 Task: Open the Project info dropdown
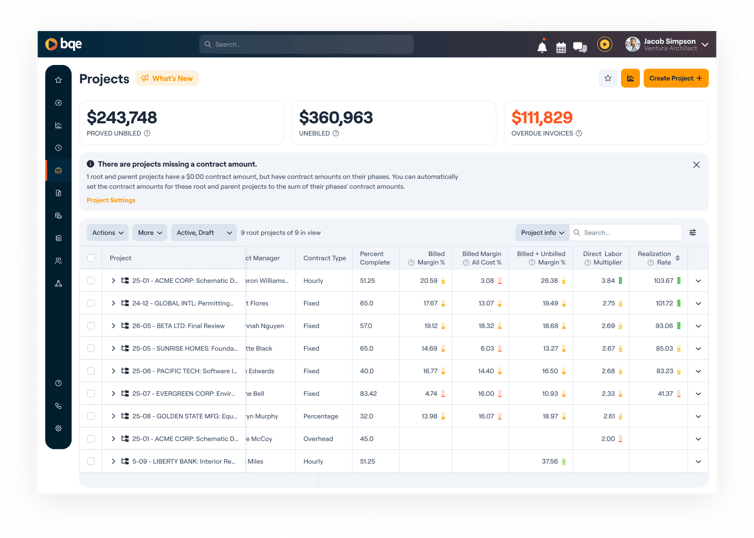[542, 233]
